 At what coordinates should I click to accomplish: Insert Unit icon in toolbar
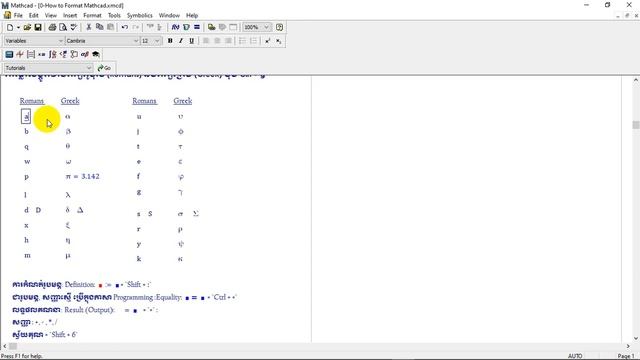click(x=186, y=27)
